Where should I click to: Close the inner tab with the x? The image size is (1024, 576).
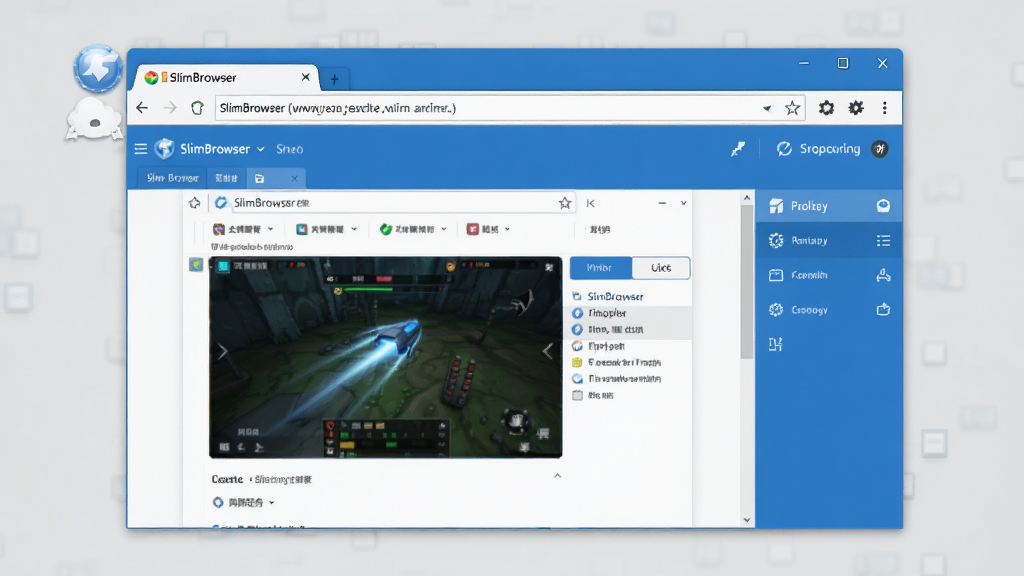point(295,178)
